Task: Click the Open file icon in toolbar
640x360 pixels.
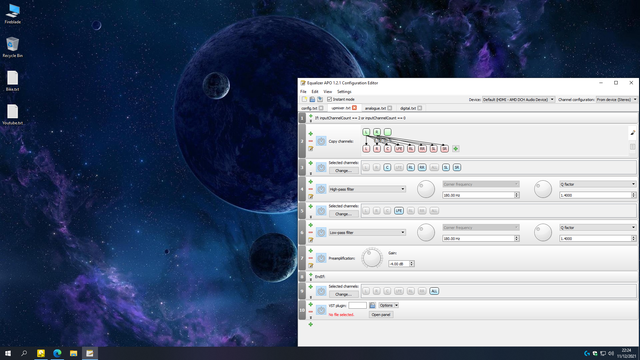Action: [312, 100]
